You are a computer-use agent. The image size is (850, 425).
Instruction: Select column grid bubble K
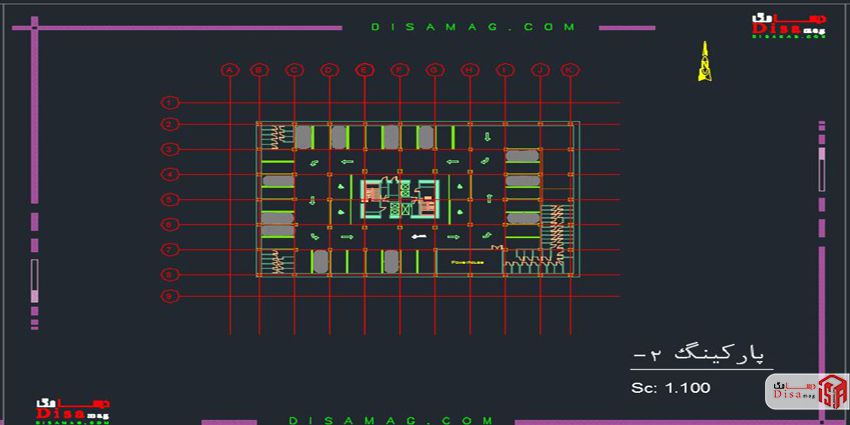[569, 70]
